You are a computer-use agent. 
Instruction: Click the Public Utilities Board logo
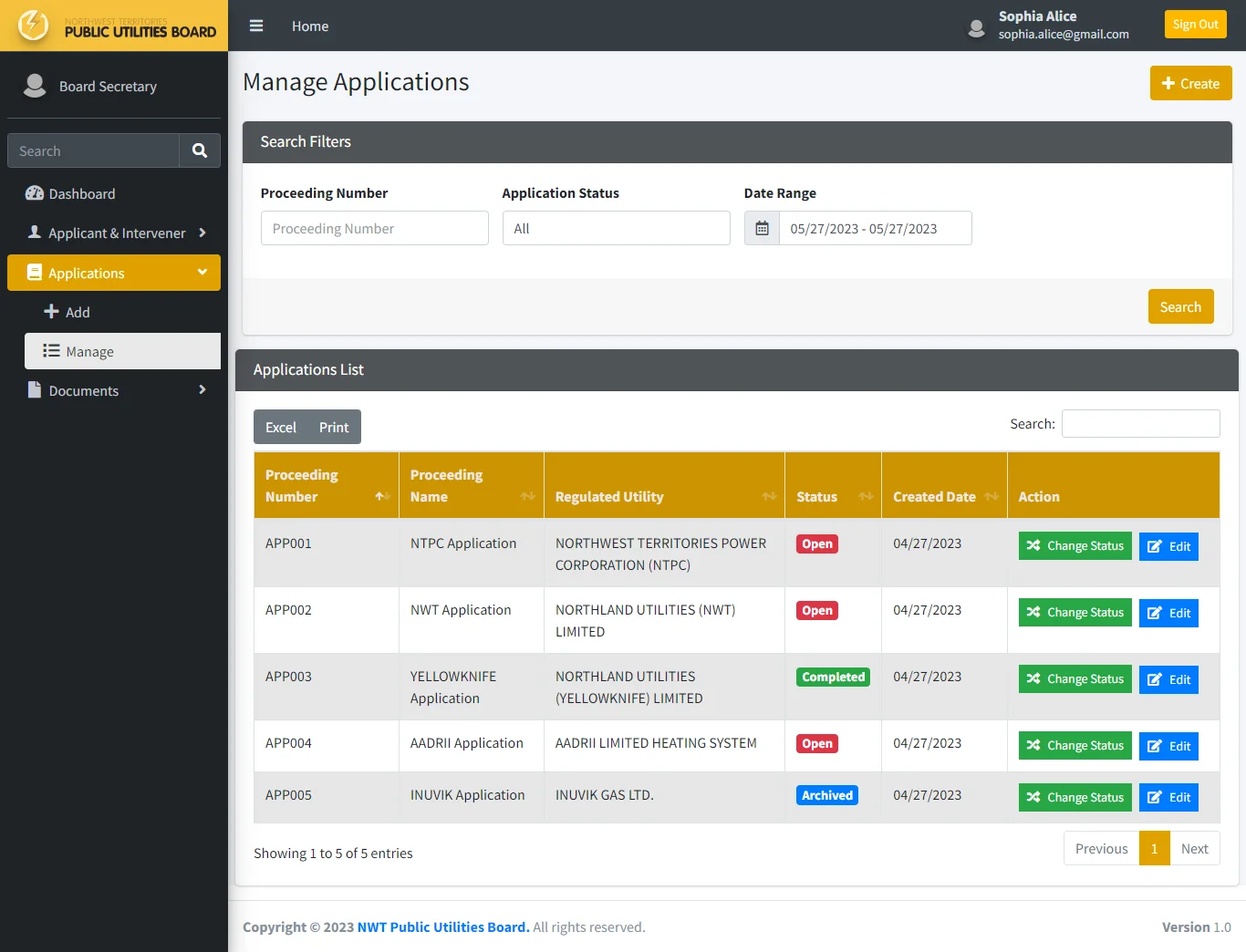pyautogui.click(x=114, y=26)
